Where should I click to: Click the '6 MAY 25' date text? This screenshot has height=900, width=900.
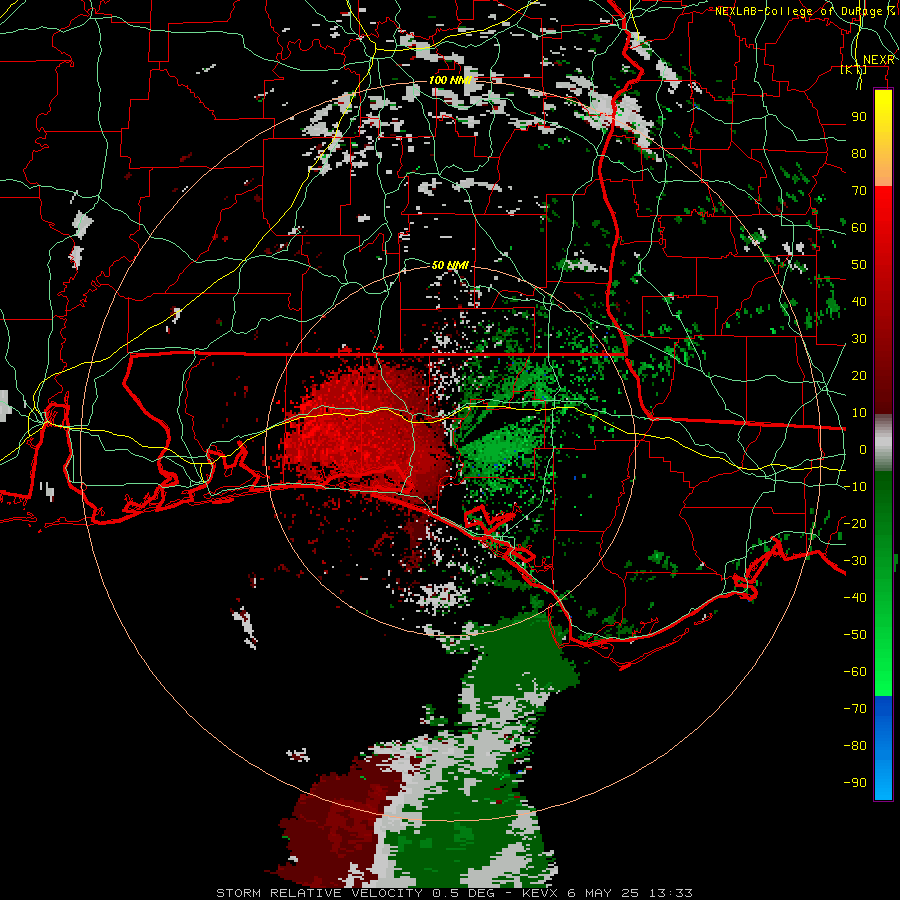pos(603,893)
